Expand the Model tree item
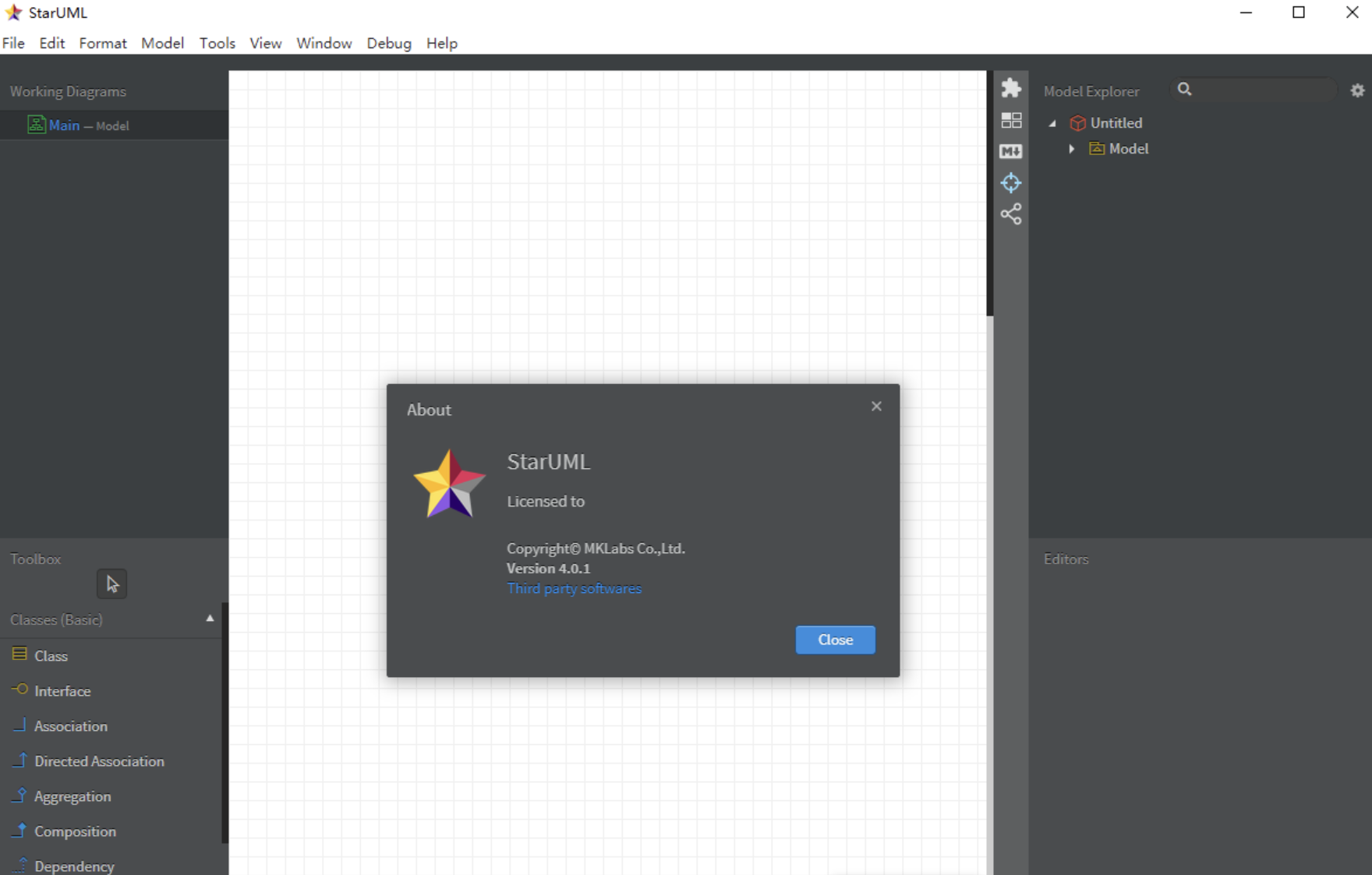The width and height of the screenshot is (1372, 875). [x=1070, y=149]
